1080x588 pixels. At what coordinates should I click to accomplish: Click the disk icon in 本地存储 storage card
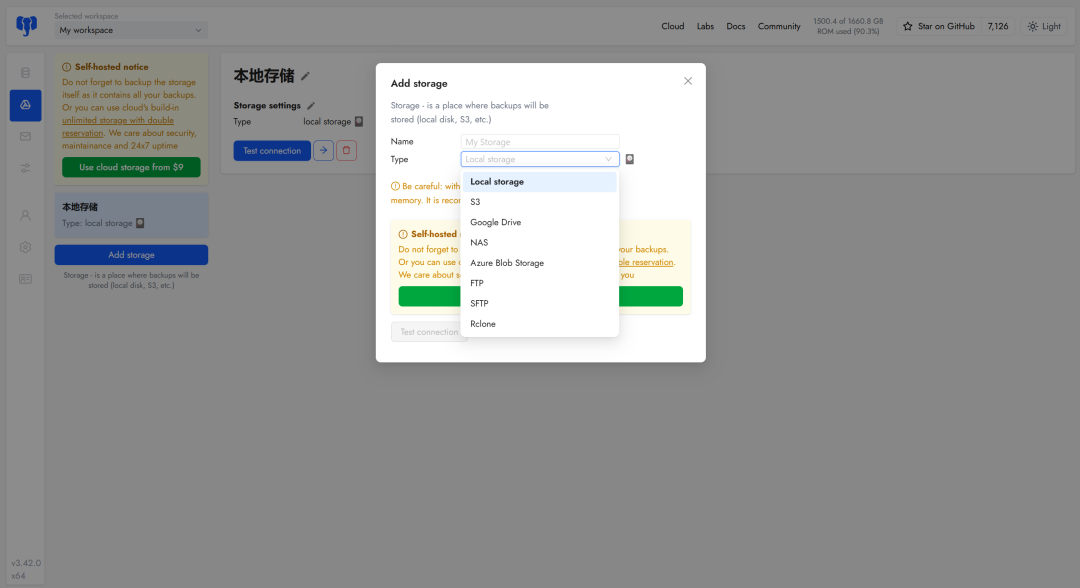[140, 223]
